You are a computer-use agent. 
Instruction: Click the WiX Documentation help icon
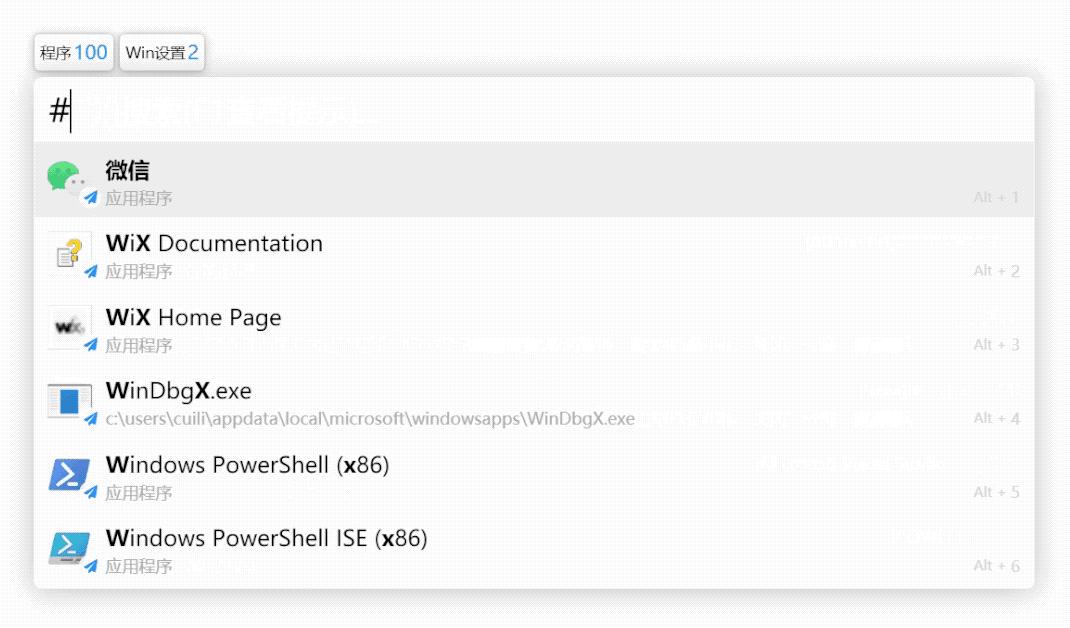click(68, 254)
